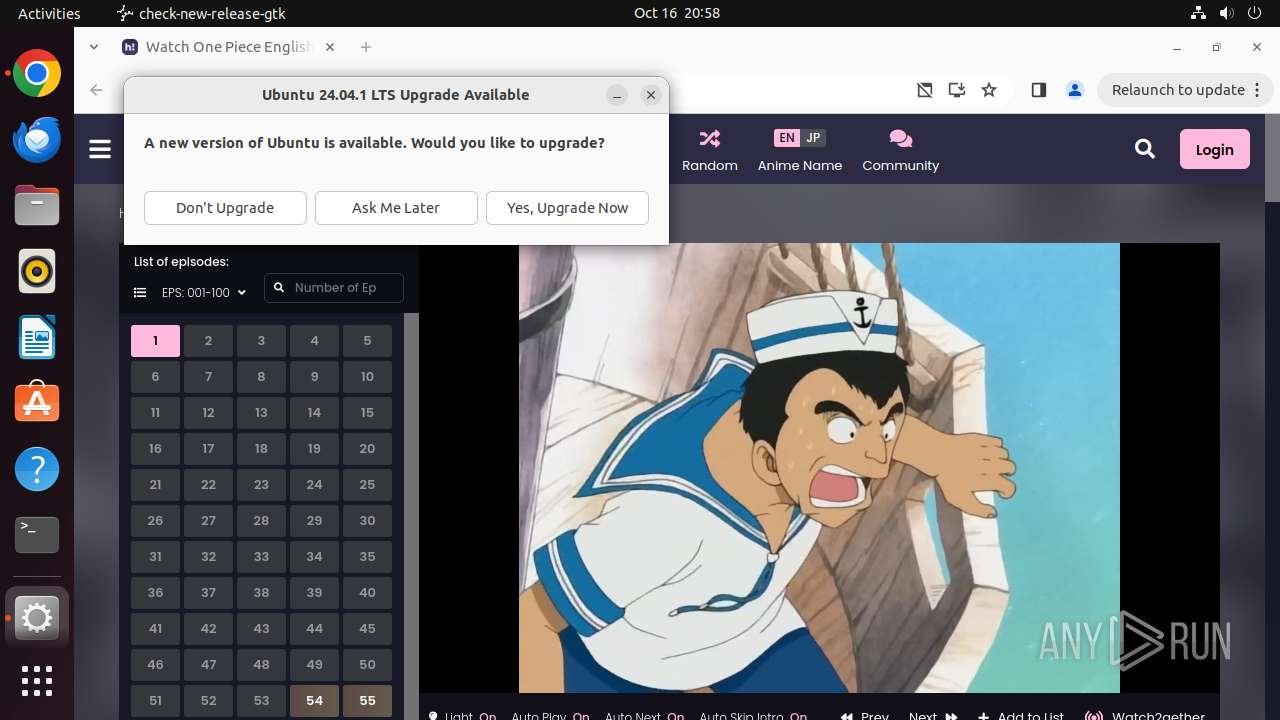Click the blocked media icon in address bar
Image resolution: width=1280 pixels, height=720 pixels.
pyautogui.click(x=925, y=90)
